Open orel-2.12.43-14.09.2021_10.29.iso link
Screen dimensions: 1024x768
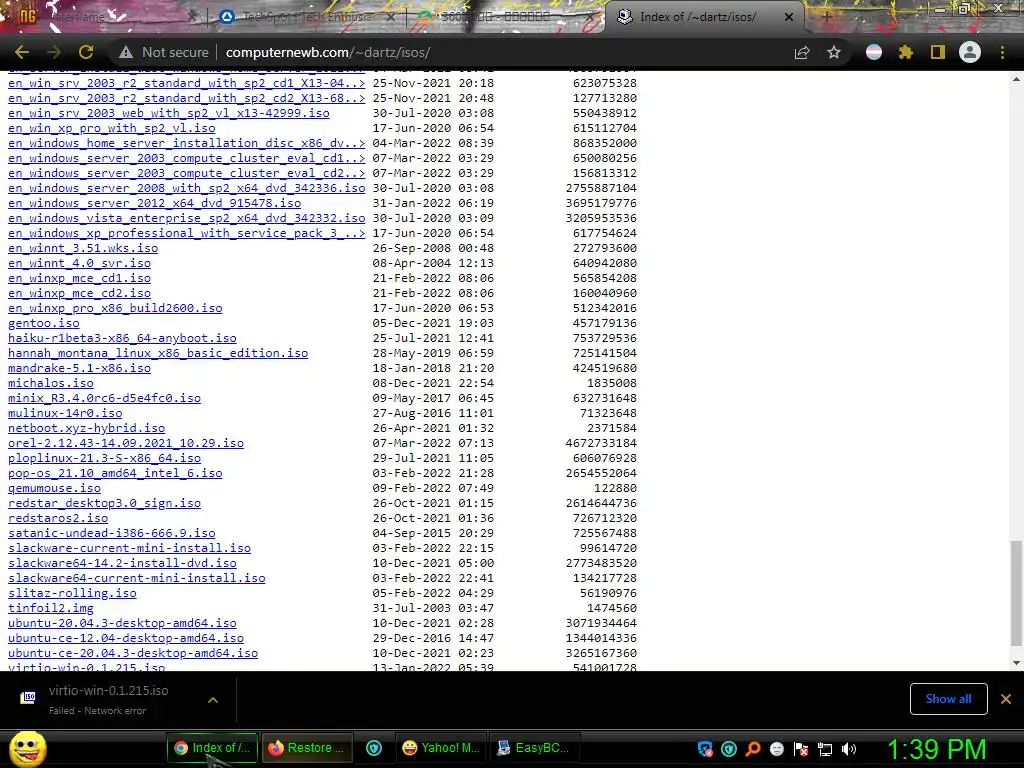pos(126,443)
